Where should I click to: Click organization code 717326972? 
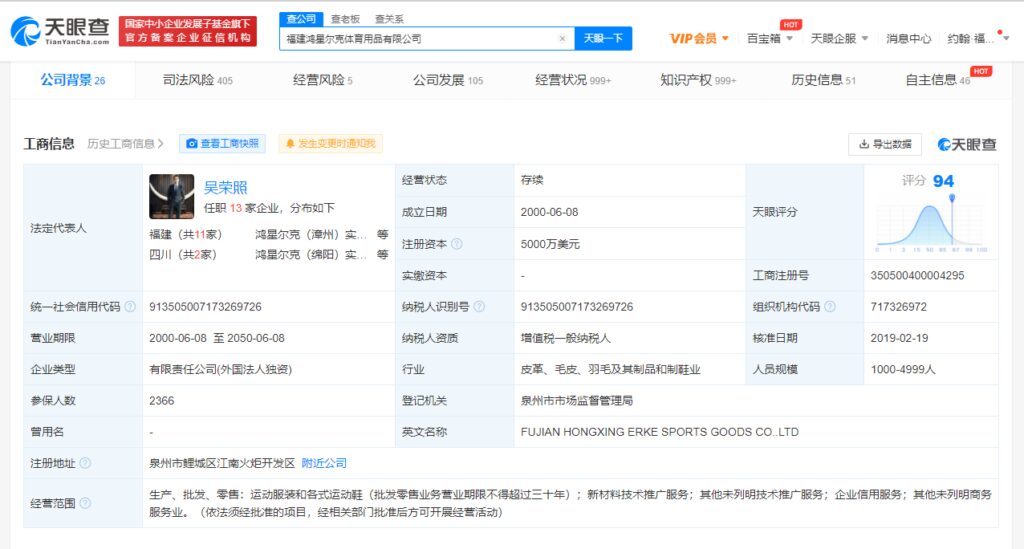(898, 307)
